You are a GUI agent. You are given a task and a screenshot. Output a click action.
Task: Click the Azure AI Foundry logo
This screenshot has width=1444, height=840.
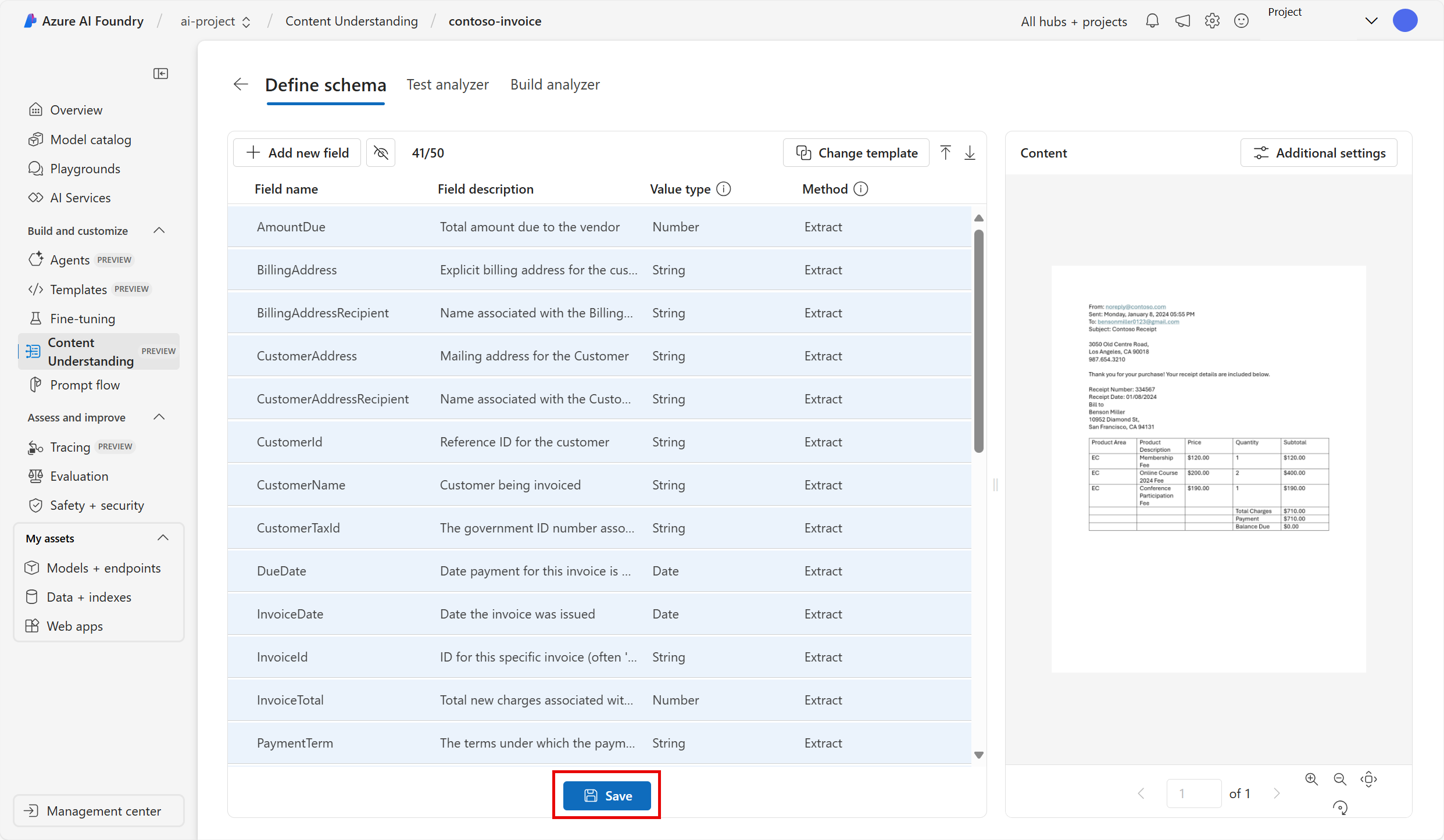click(x=30, y=21)
